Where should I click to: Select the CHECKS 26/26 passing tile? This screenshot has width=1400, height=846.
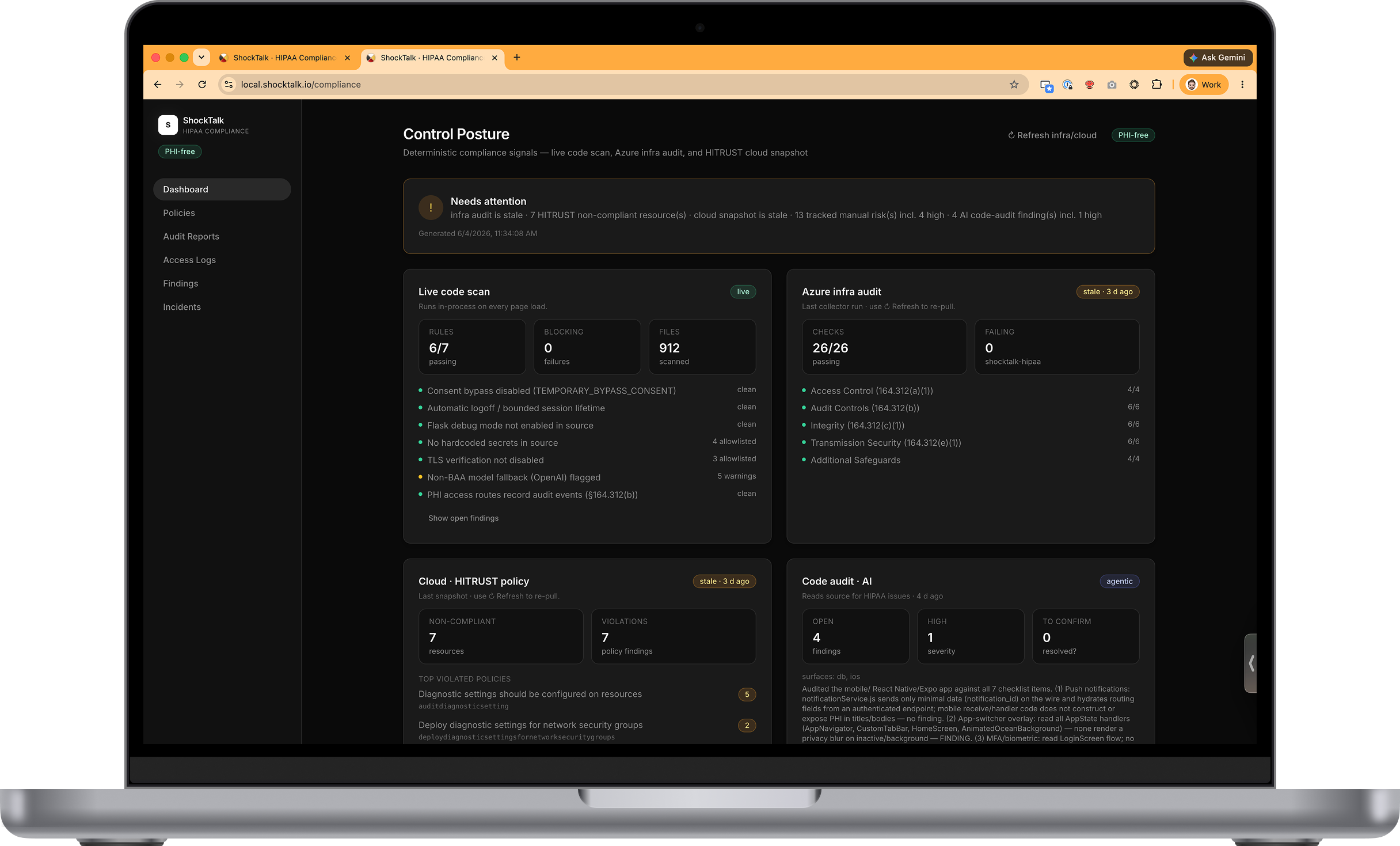tap(884, 347)
